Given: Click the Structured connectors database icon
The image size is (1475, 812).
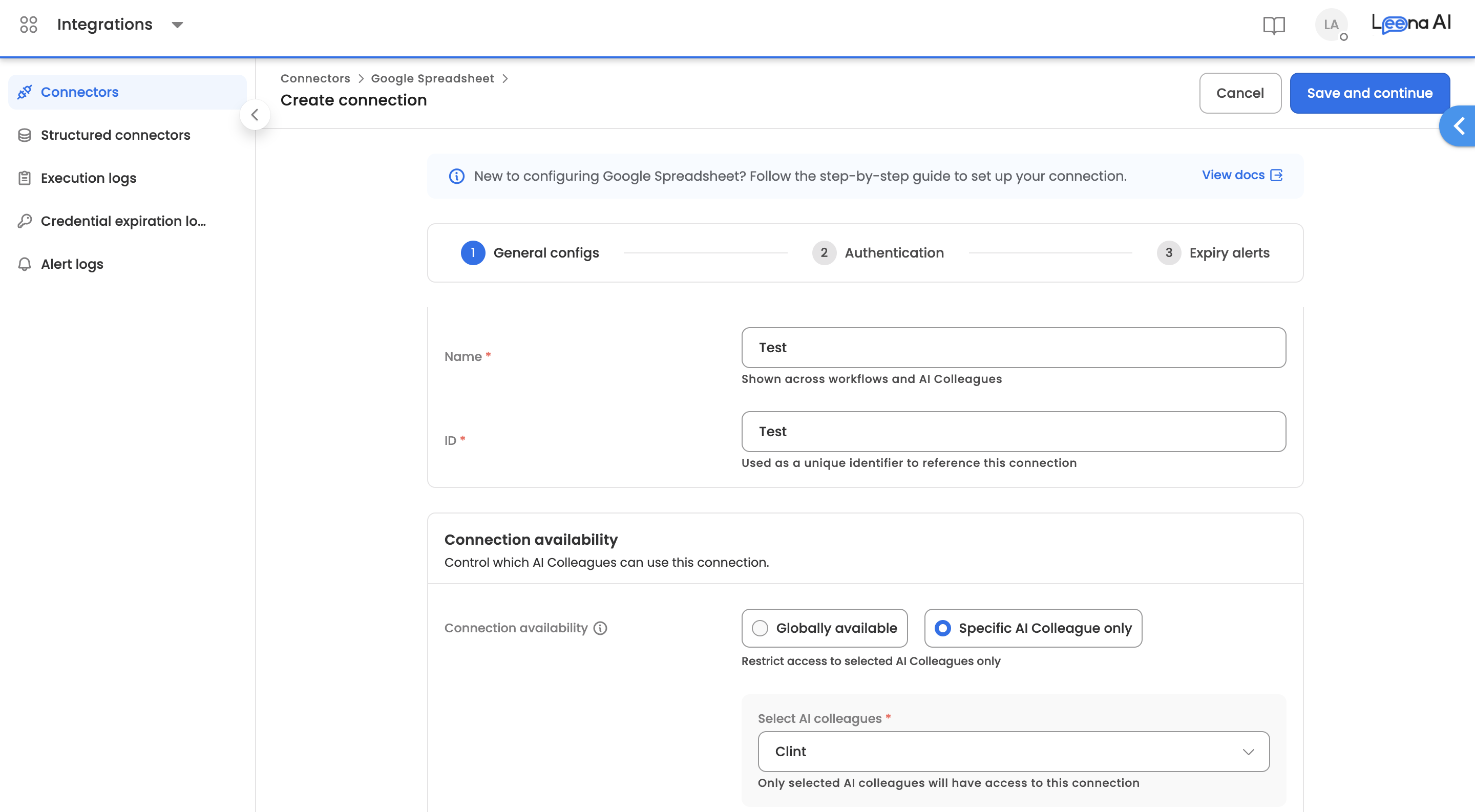Looking at the screenshot, I should point(25,135).
